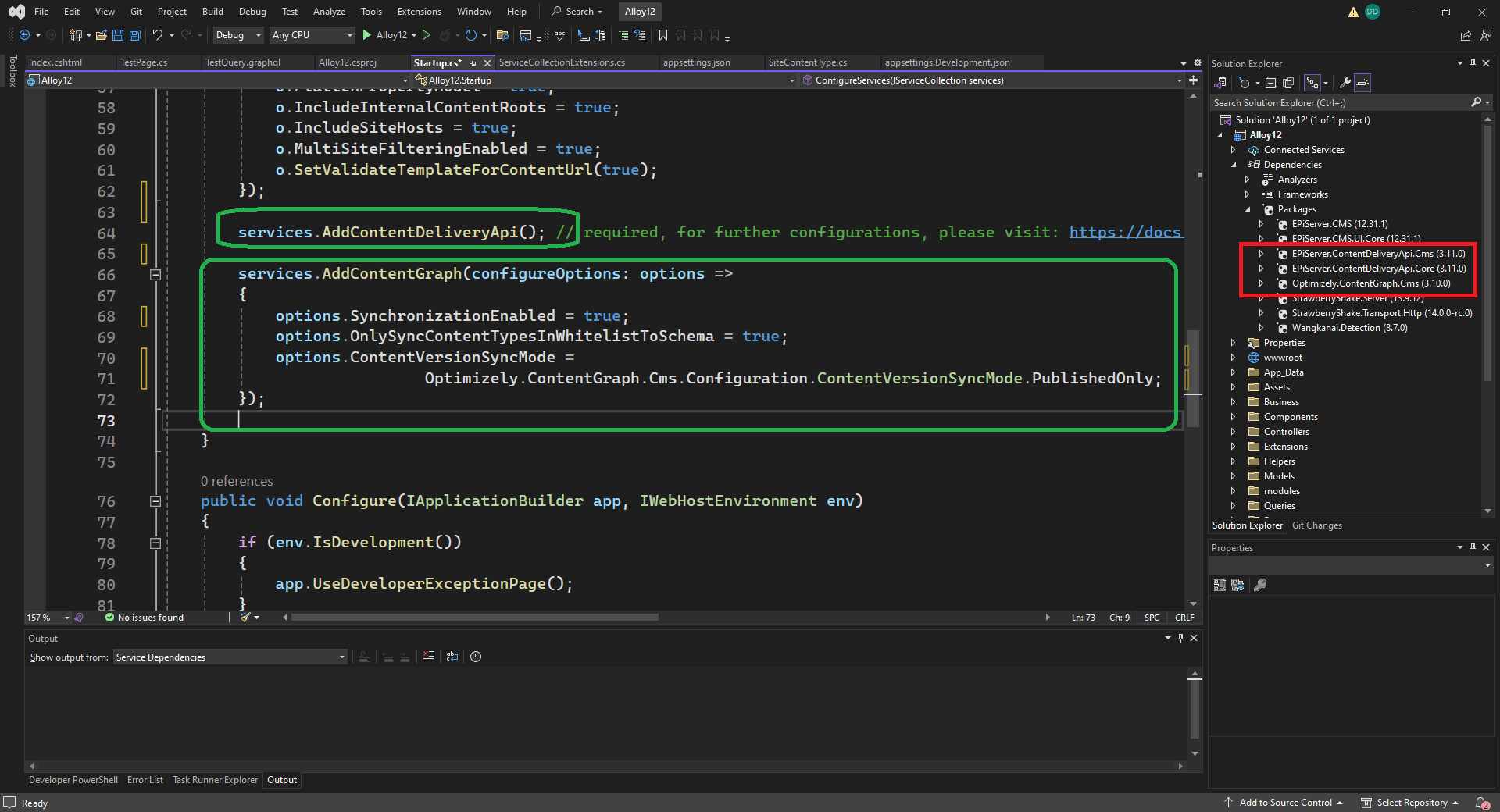The width and height of the screenshot is (1500, 812).
Task: Click the bookmark icon in toolbar
Action: pos(663,35)
